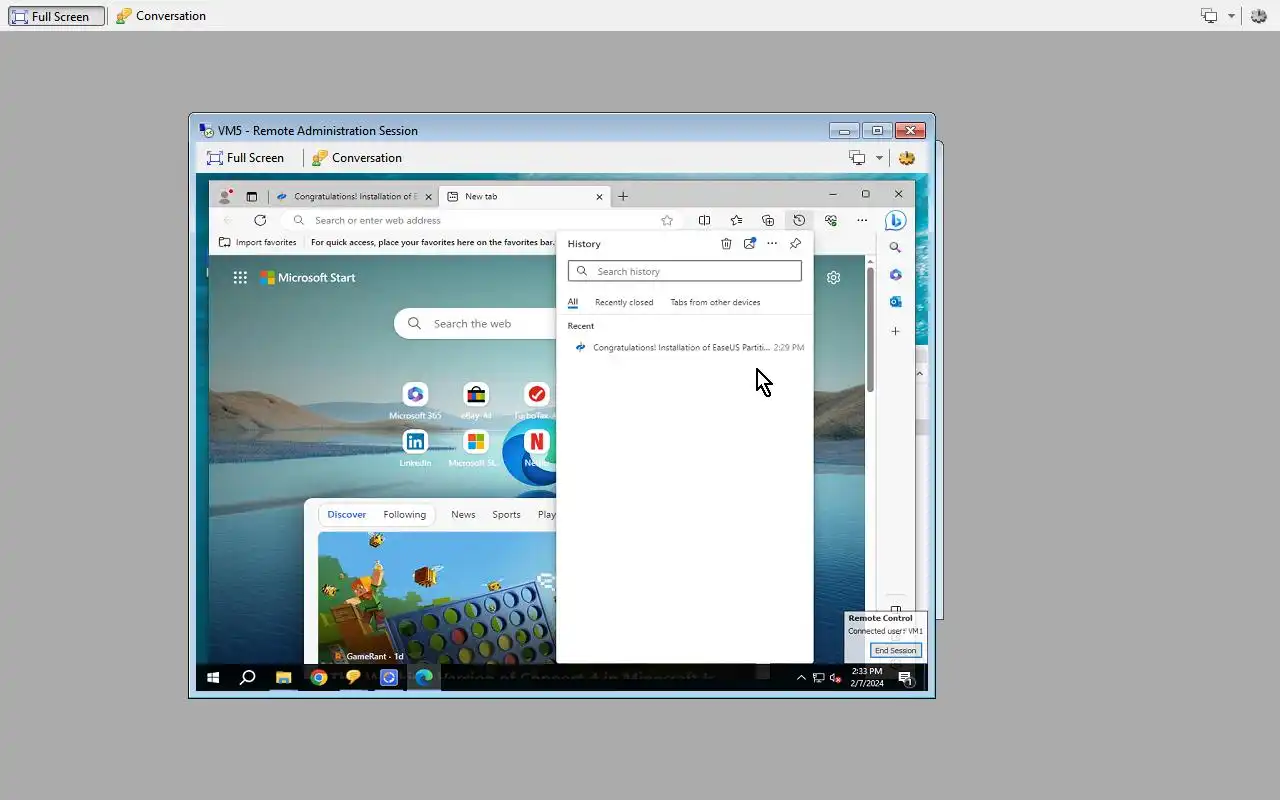1280x800 pixels.
Task: Open a new browser tab with plus button
Action: pos(623,196)
